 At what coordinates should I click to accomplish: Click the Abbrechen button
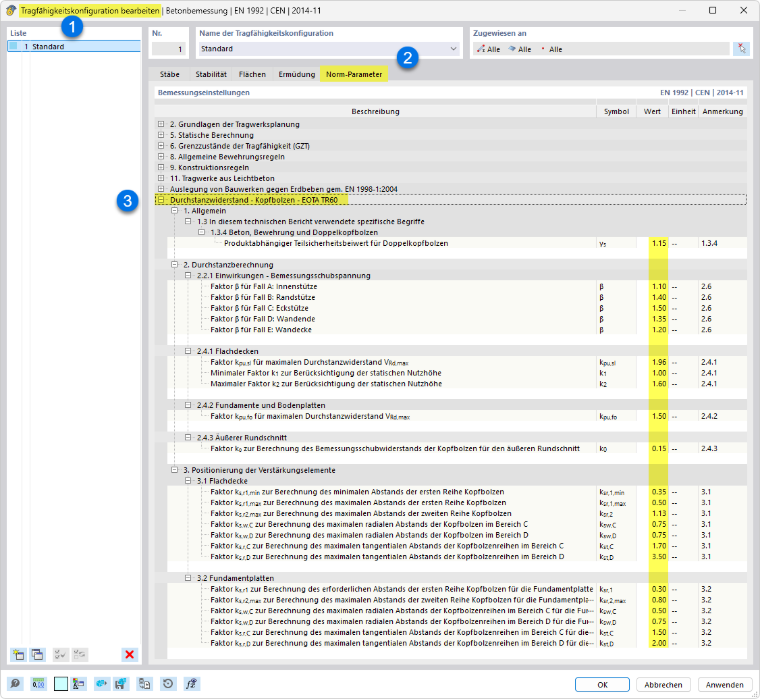(663, 684)
